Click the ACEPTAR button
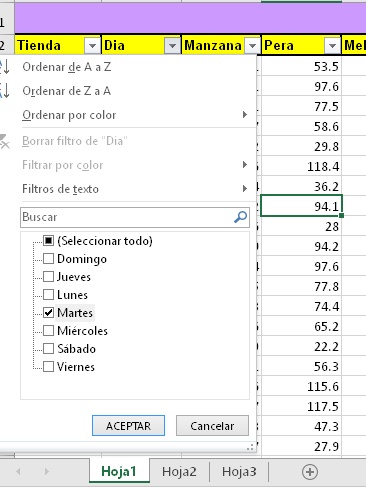This screenshot has height=487, width=366. click(128, 426)
